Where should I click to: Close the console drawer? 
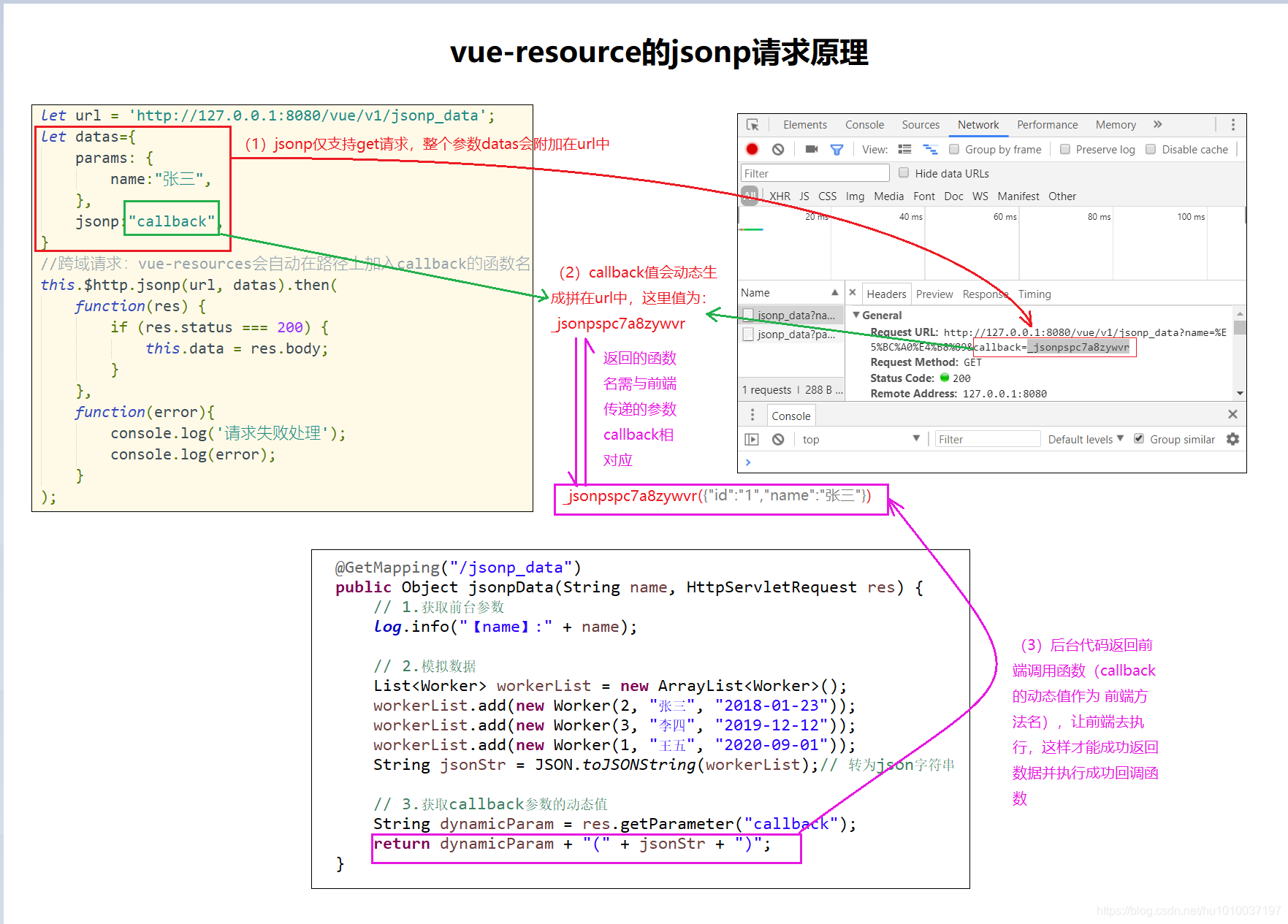1232,414
